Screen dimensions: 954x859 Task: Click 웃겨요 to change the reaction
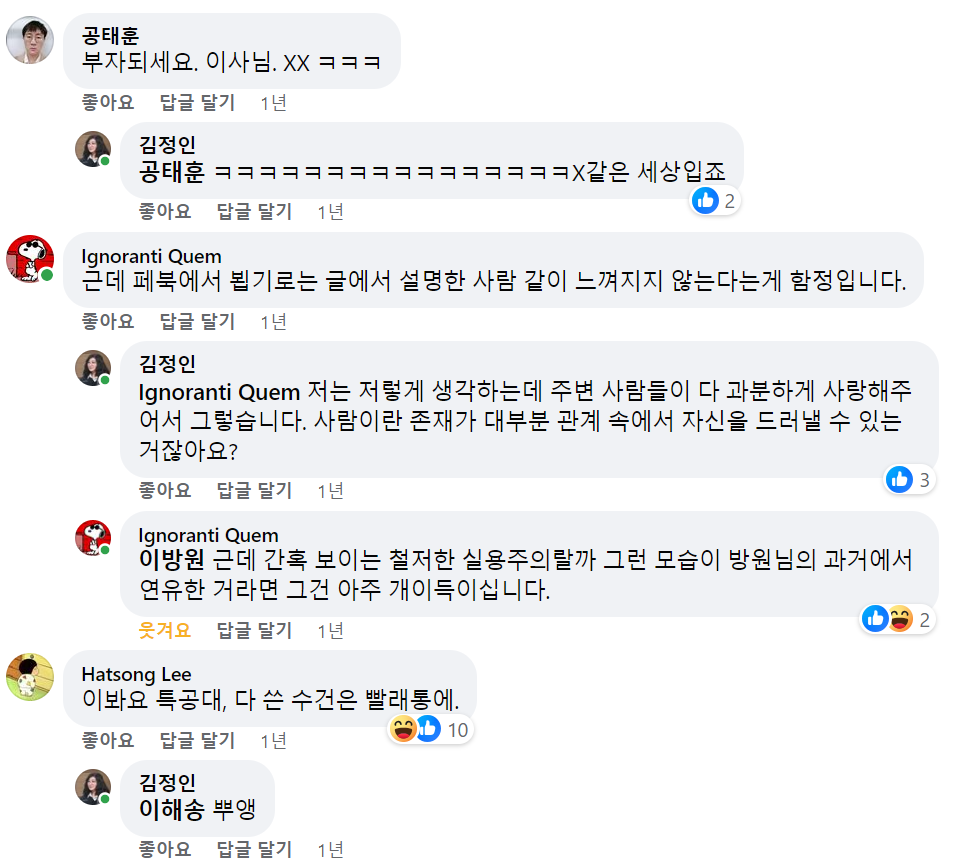(x=167, y=631)
